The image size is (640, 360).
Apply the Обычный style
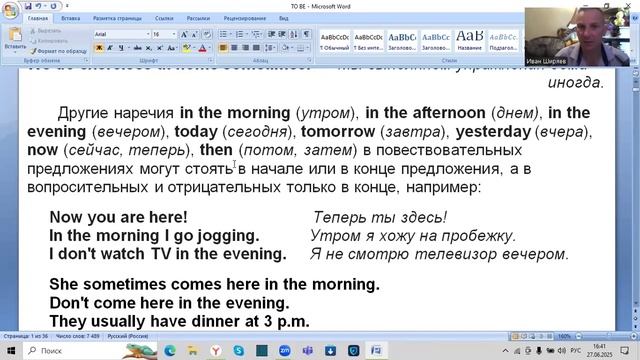pos(334,41)
